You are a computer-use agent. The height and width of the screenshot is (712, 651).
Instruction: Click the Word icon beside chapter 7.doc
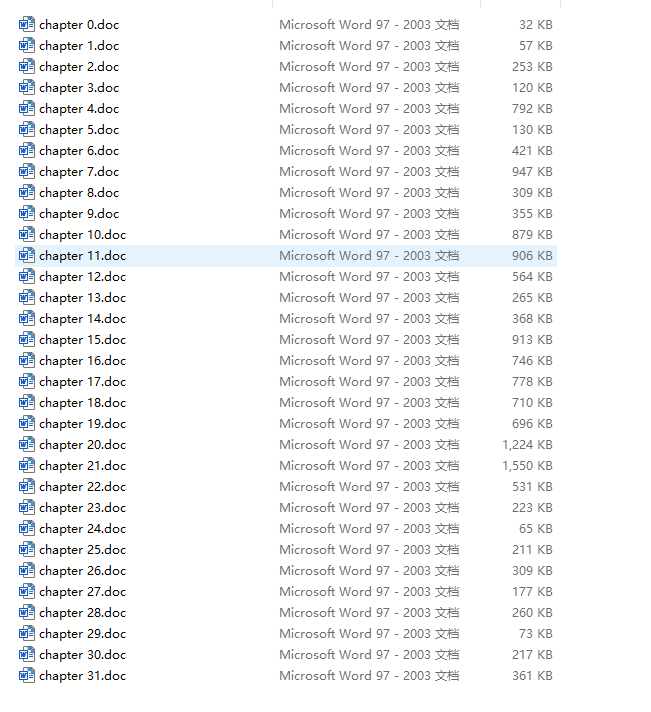coord(27,172)
